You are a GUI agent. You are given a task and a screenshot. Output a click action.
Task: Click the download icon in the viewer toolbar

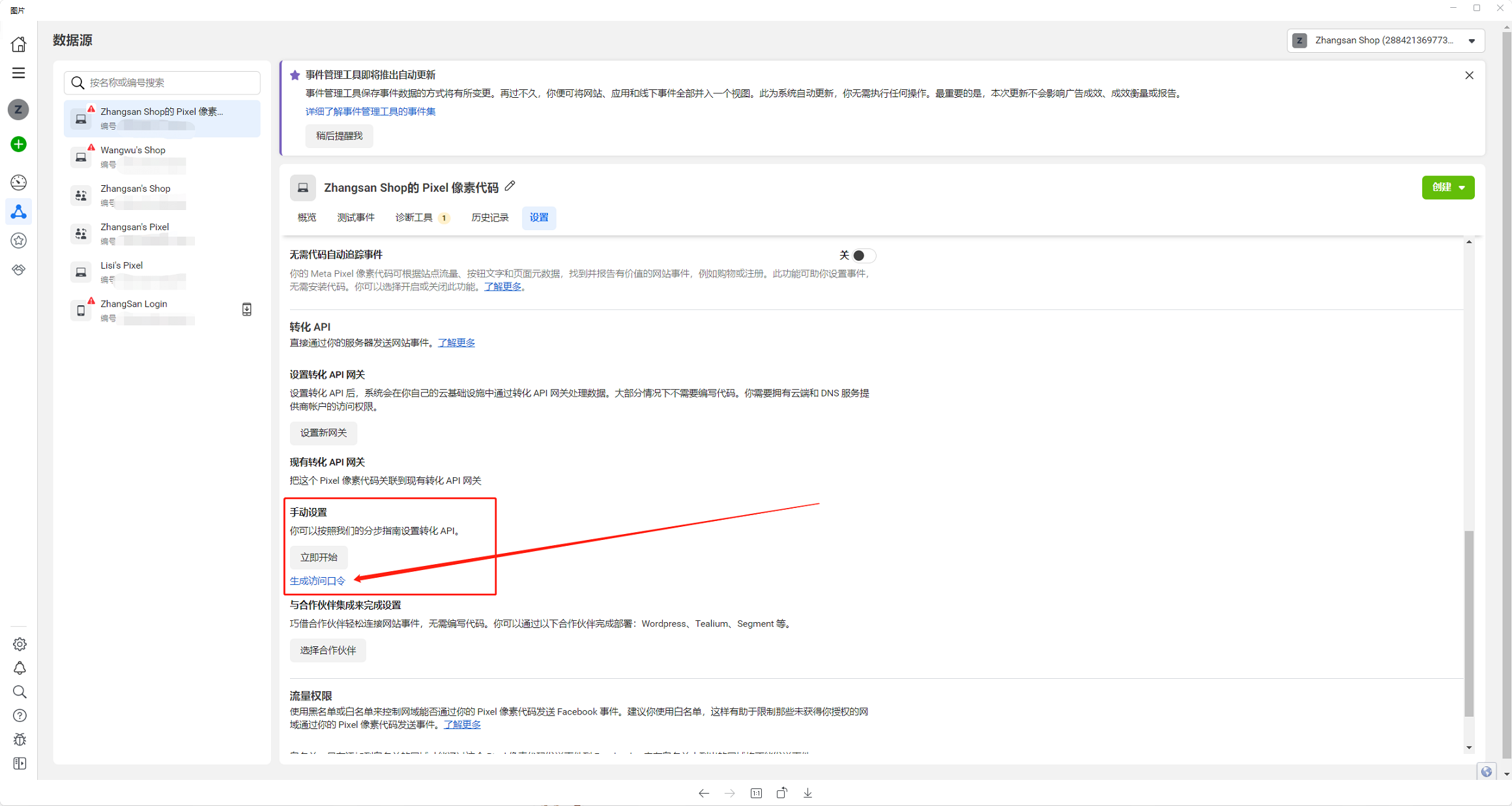(808, 793)
